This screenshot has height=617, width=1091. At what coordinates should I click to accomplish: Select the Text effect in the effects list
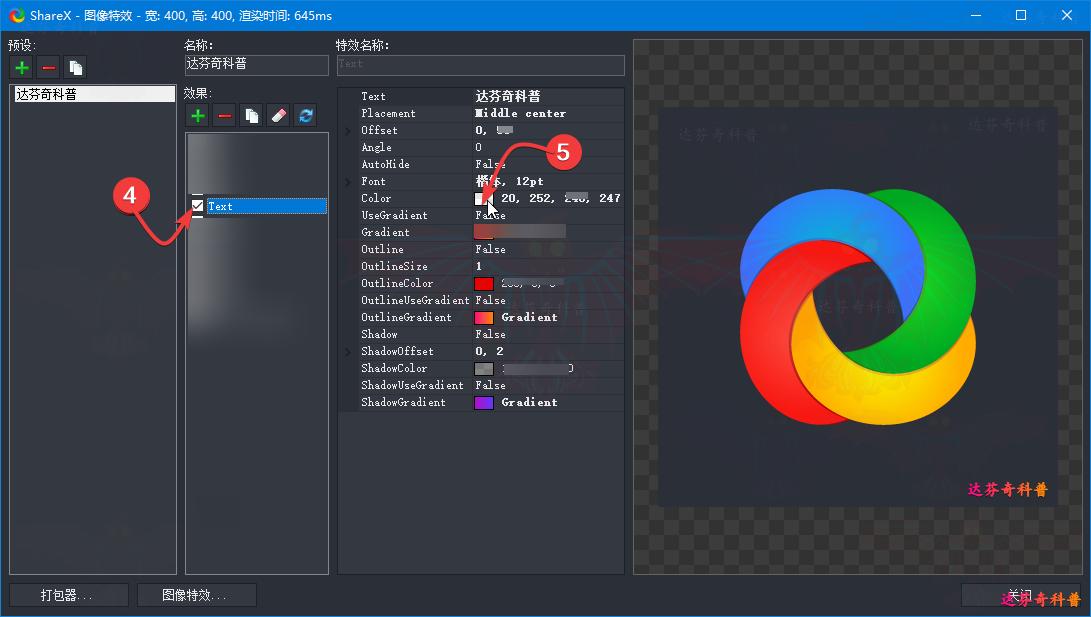coord(265,206)
